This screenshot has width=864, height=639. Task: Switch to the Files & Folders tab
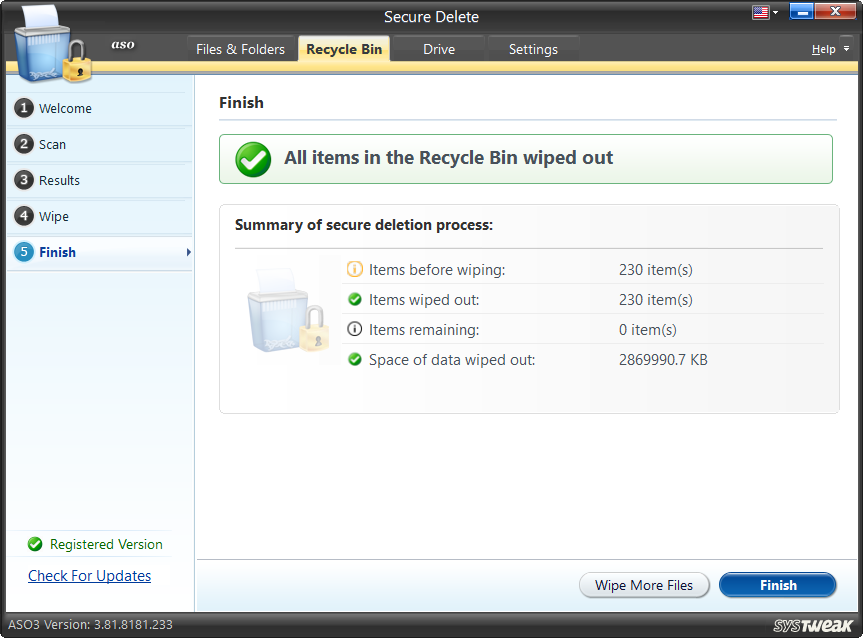point(241,48)
